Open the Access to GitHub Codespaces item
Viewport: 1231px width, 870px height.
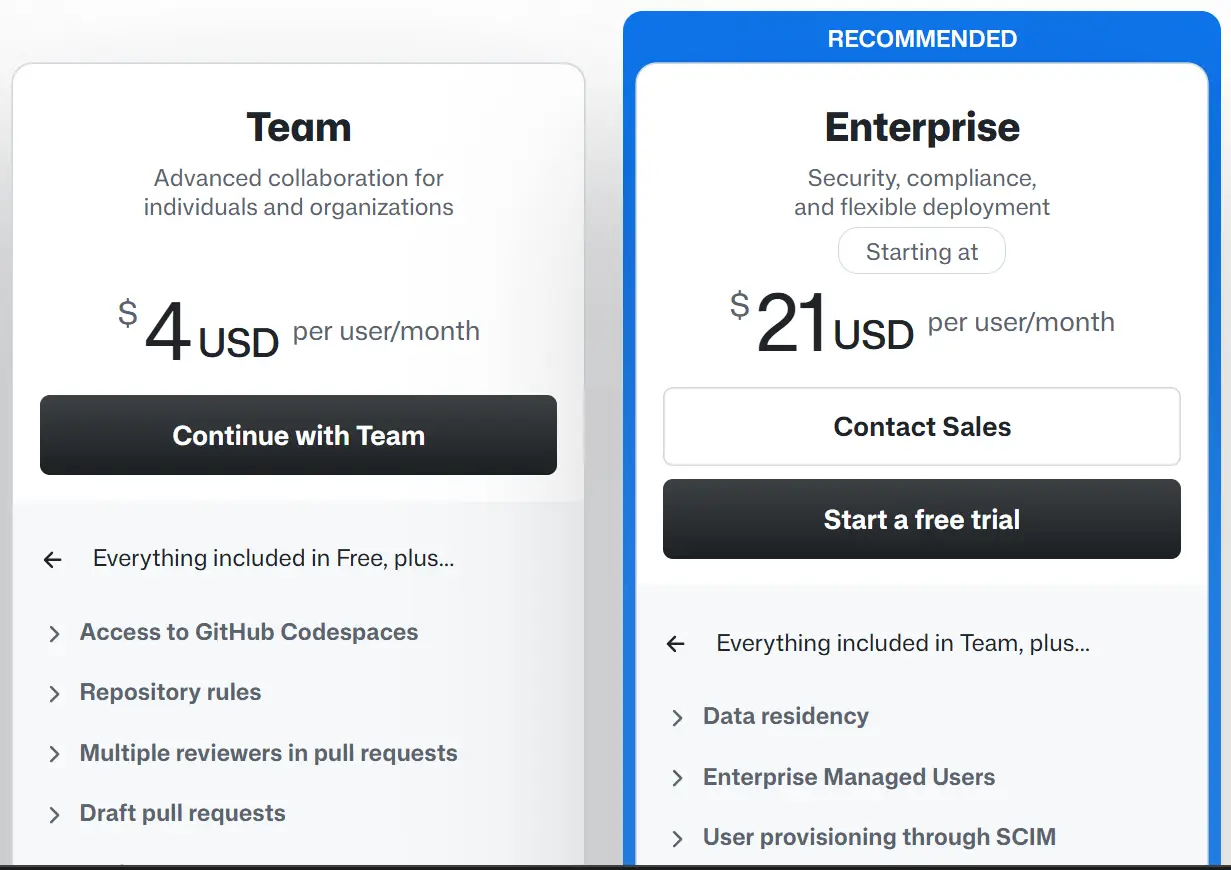(249, 632)
